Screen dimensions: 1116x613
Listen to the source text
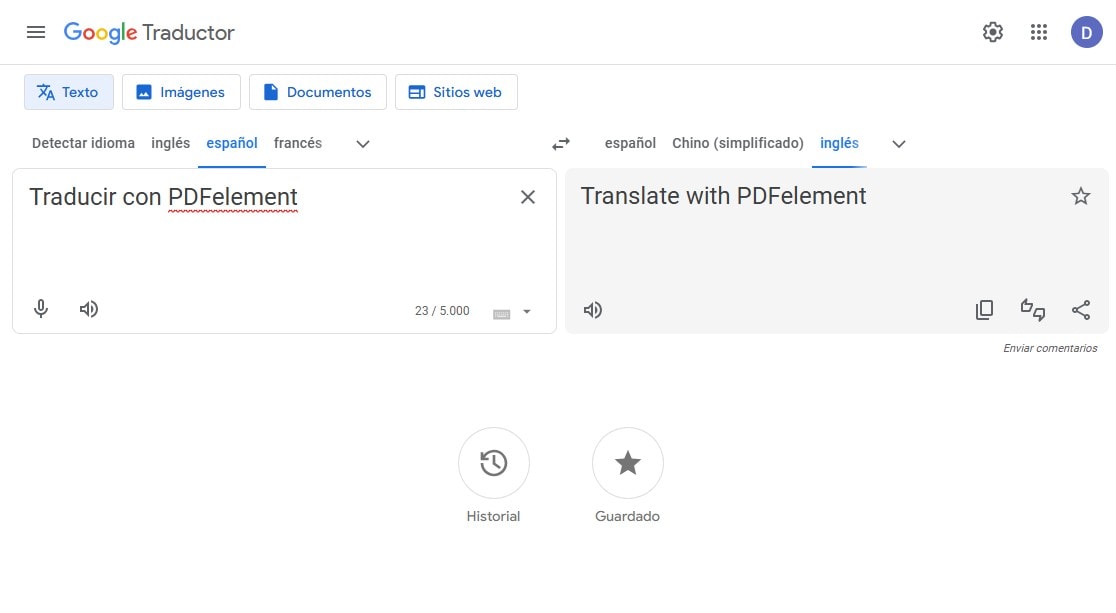pyautogui.click(x=88, y=309)
